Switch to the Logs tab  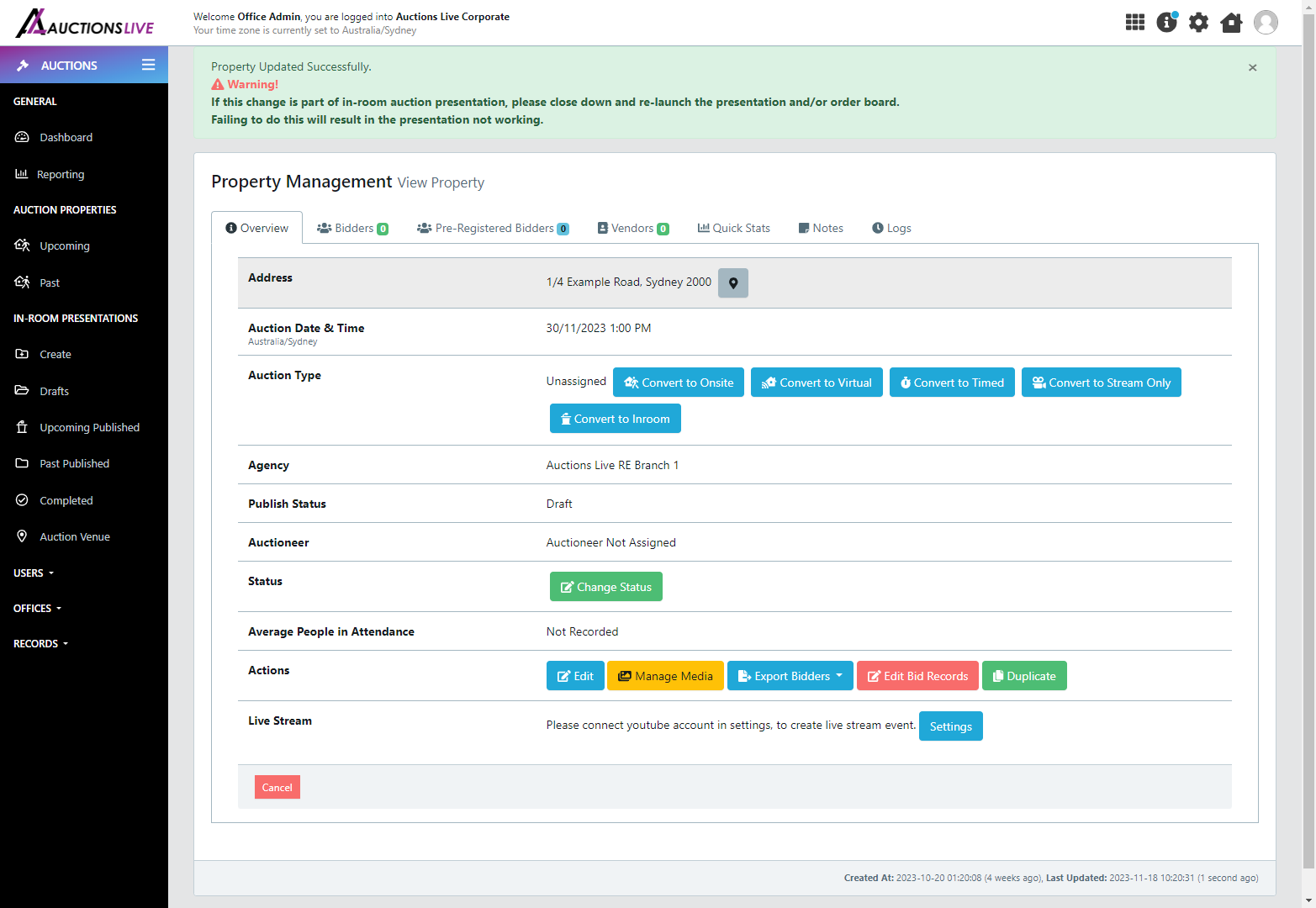(x=891, y=228)
